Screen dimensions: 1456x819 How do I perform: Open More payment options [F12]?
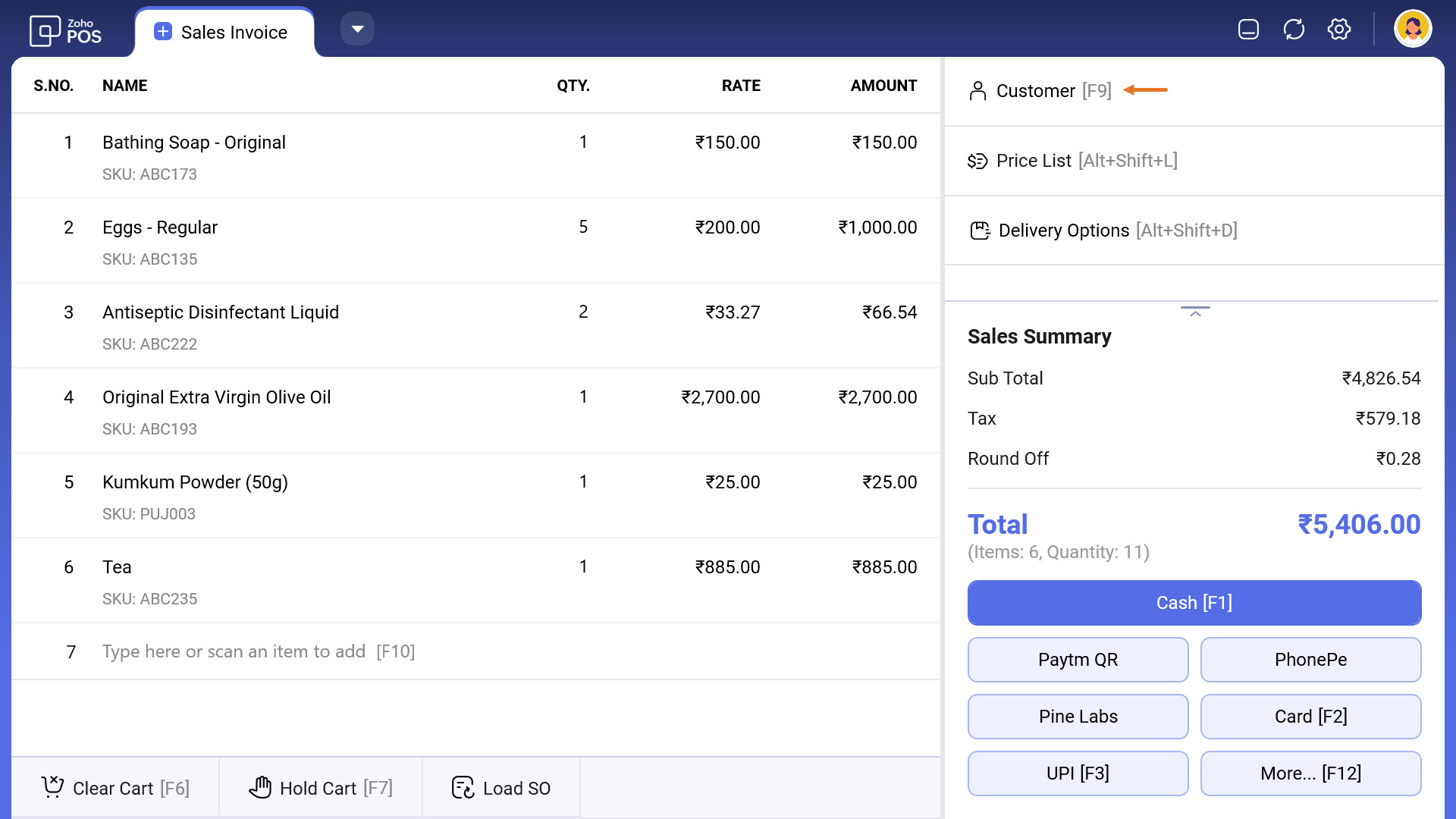(x=1310, y=773)
